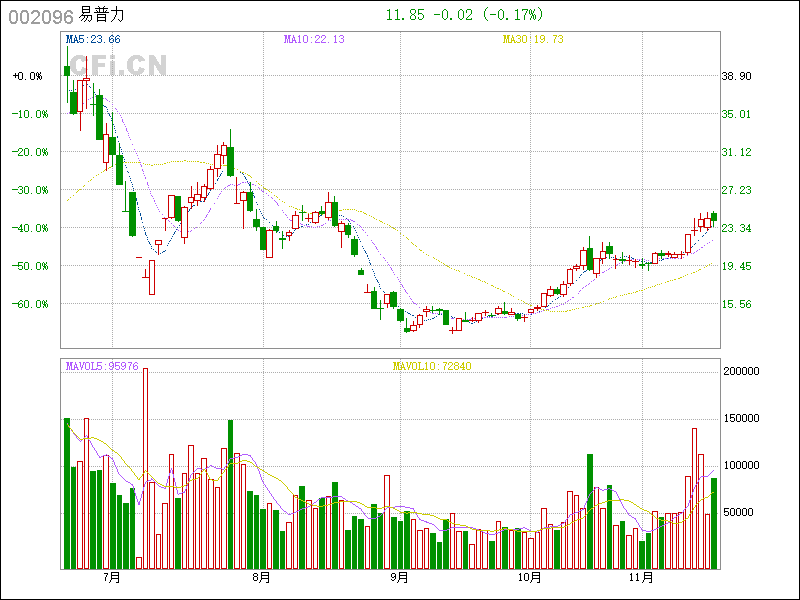Click the 7月 date axis marker
The image size is (800, 600).
coord(110,578)
